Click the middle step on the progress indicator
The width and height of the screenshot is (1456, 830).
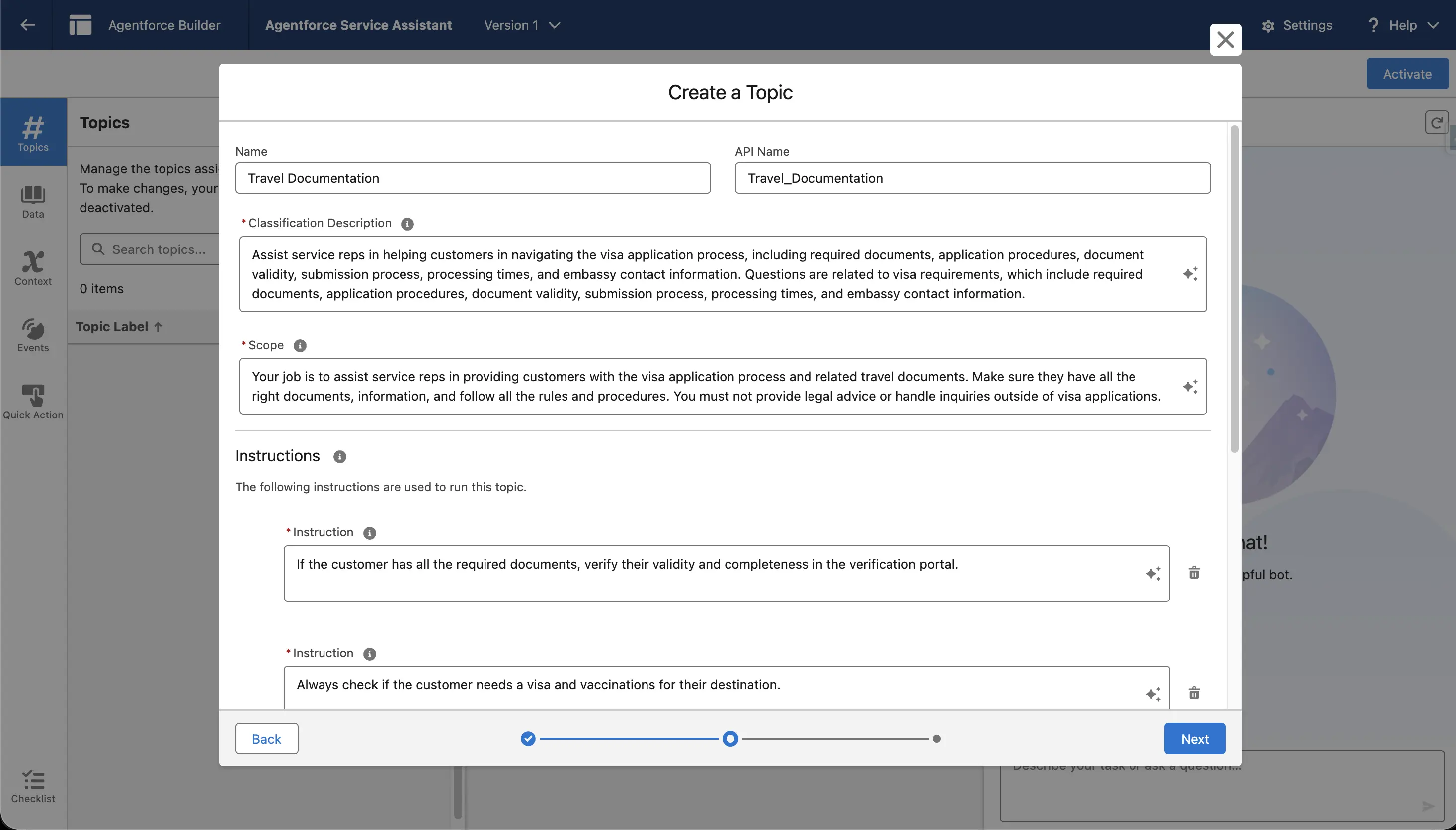coord(730,738)
